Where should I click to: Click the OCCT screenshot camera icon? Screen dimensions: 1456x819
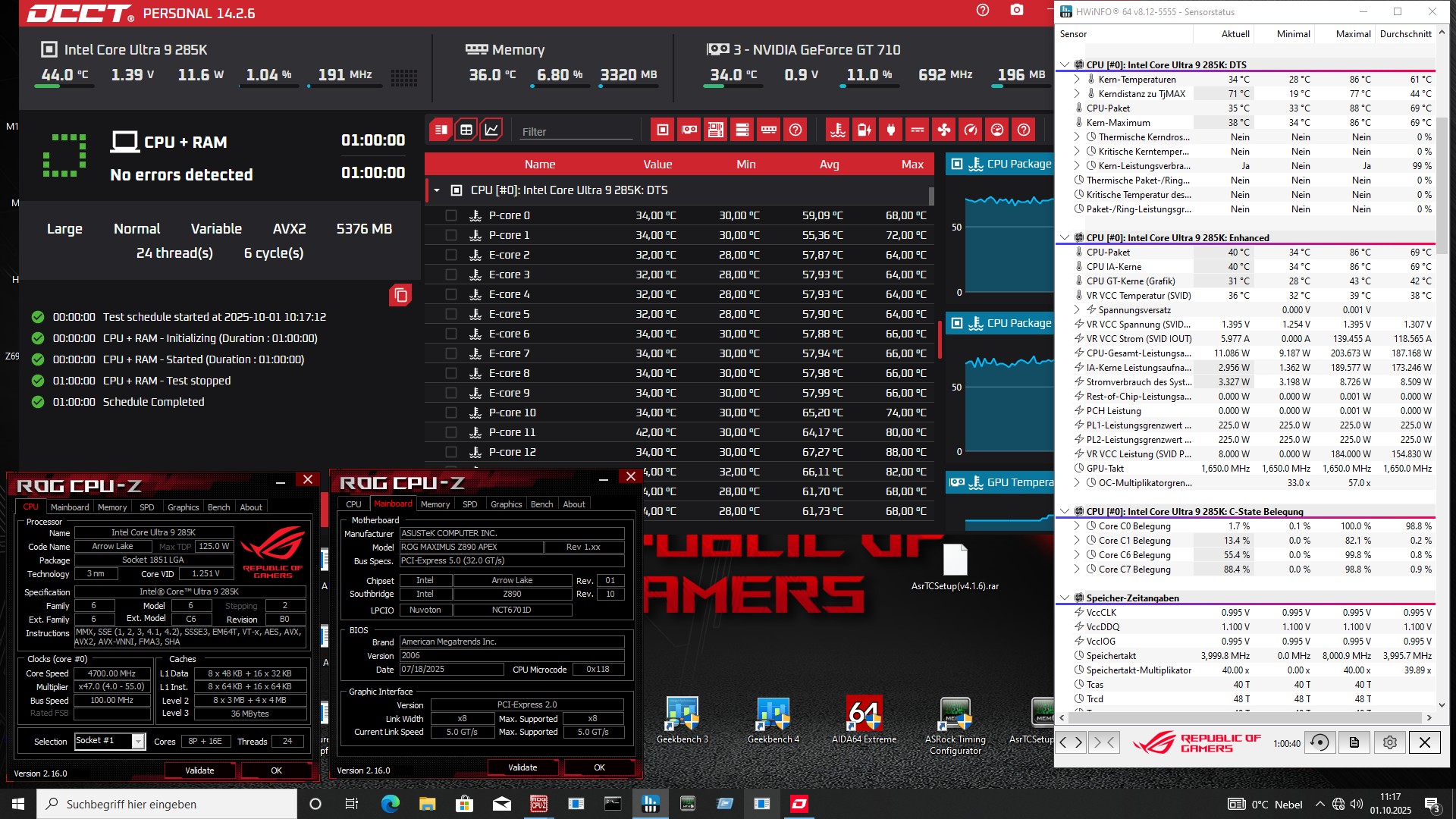[x=1017, y=11]
